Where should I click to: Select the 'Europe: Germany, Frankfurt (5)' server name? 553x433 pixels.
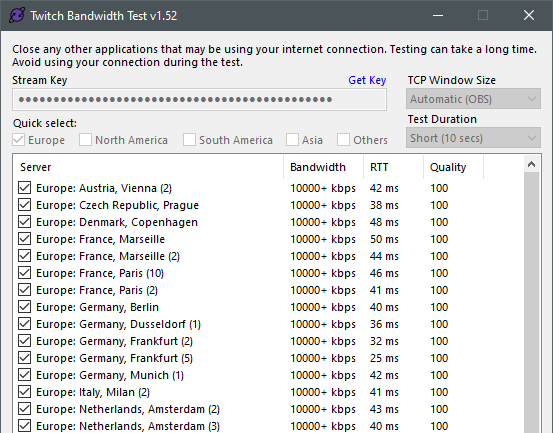coord(114,358)
